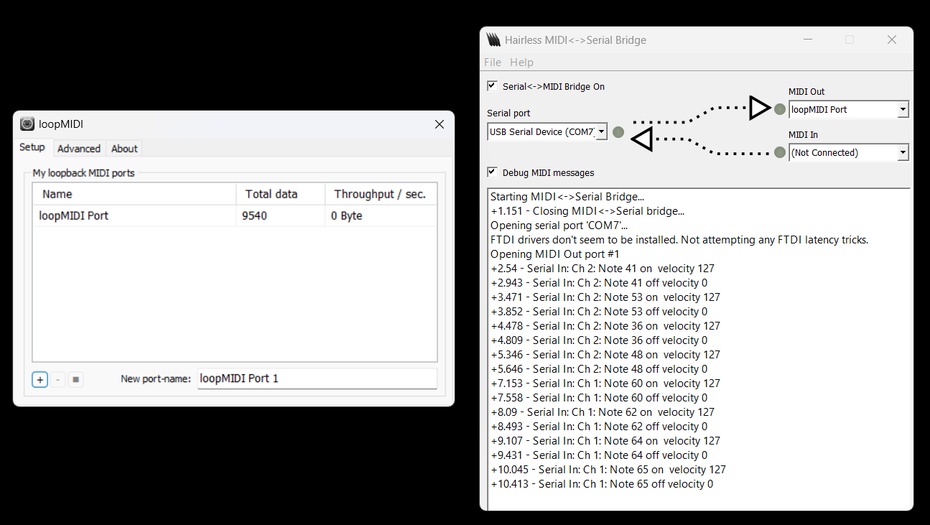Click the log line 'Note 48 off velocity 0'
The image size is (930, 525).
tap(599, 369)
